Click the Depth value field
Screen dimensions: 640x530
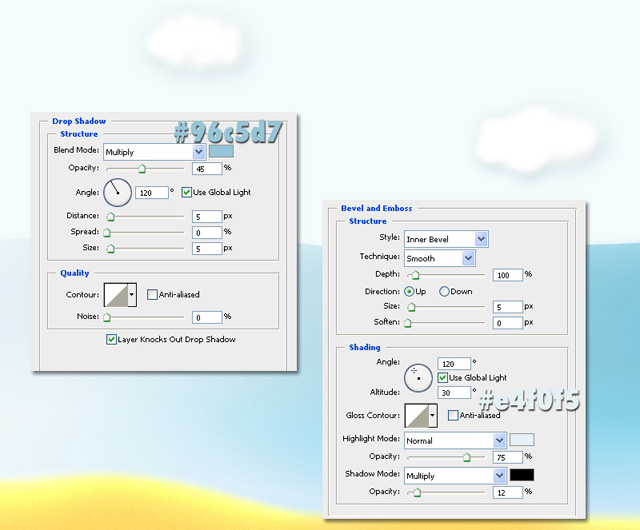[507, 275]
